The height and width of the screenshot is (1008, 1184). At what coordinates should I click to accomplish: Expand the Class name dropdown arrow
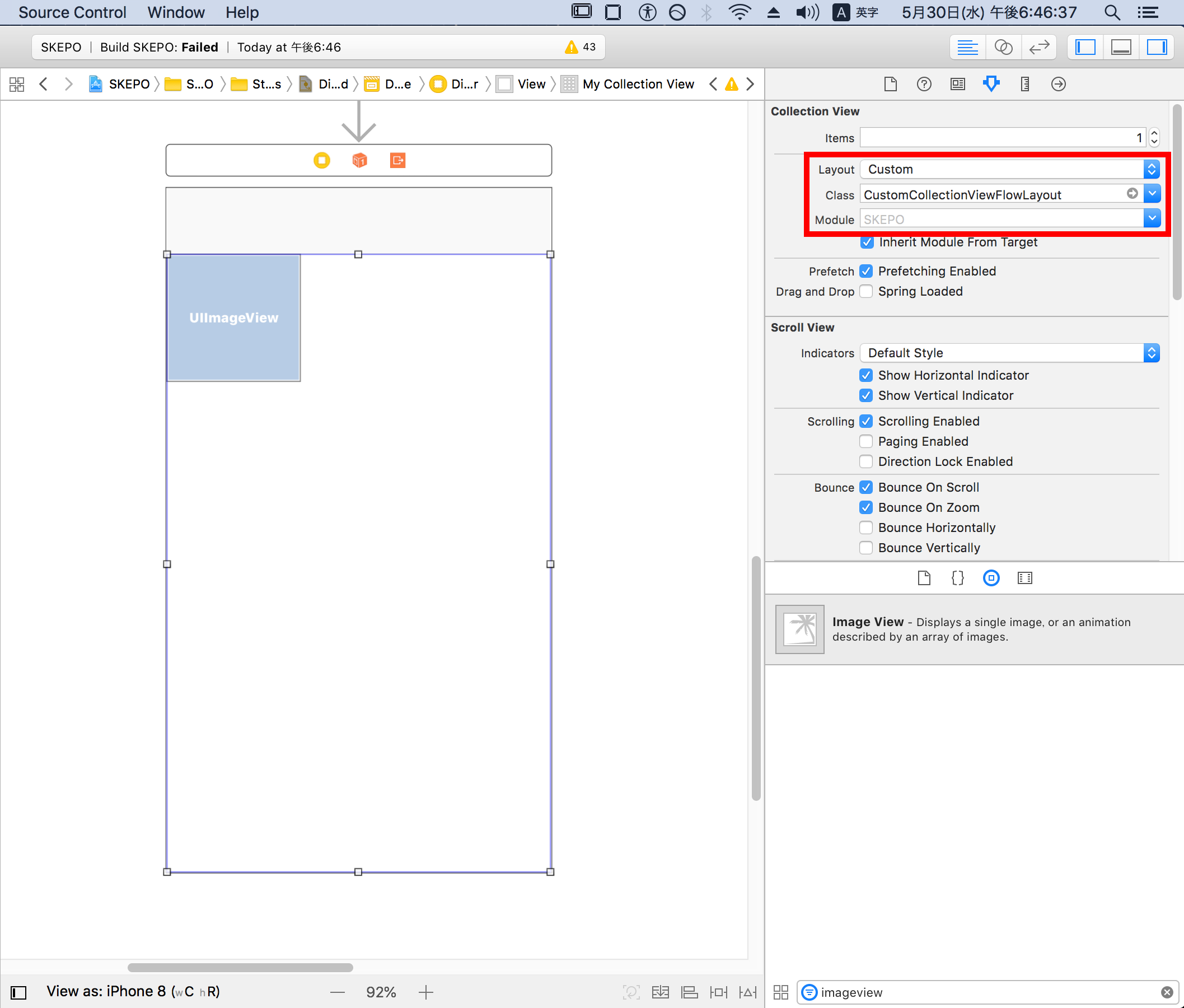point(1152,194)
